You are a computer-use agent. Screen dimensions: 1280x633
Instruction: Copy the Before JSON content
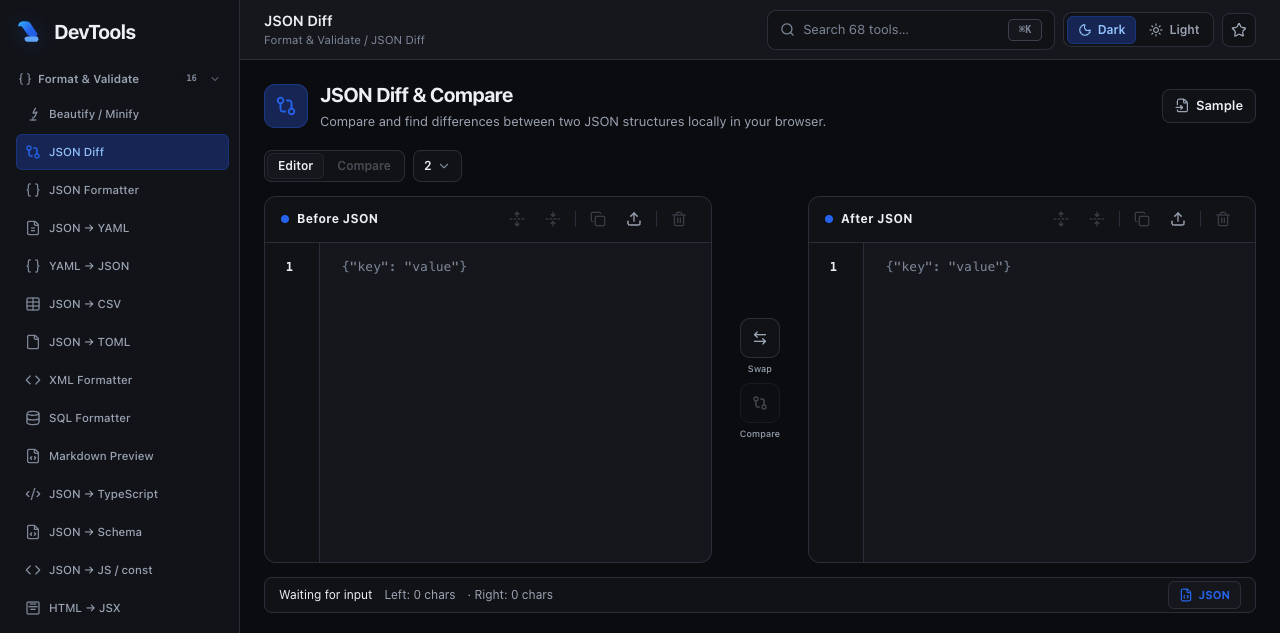tap(598, 219)
